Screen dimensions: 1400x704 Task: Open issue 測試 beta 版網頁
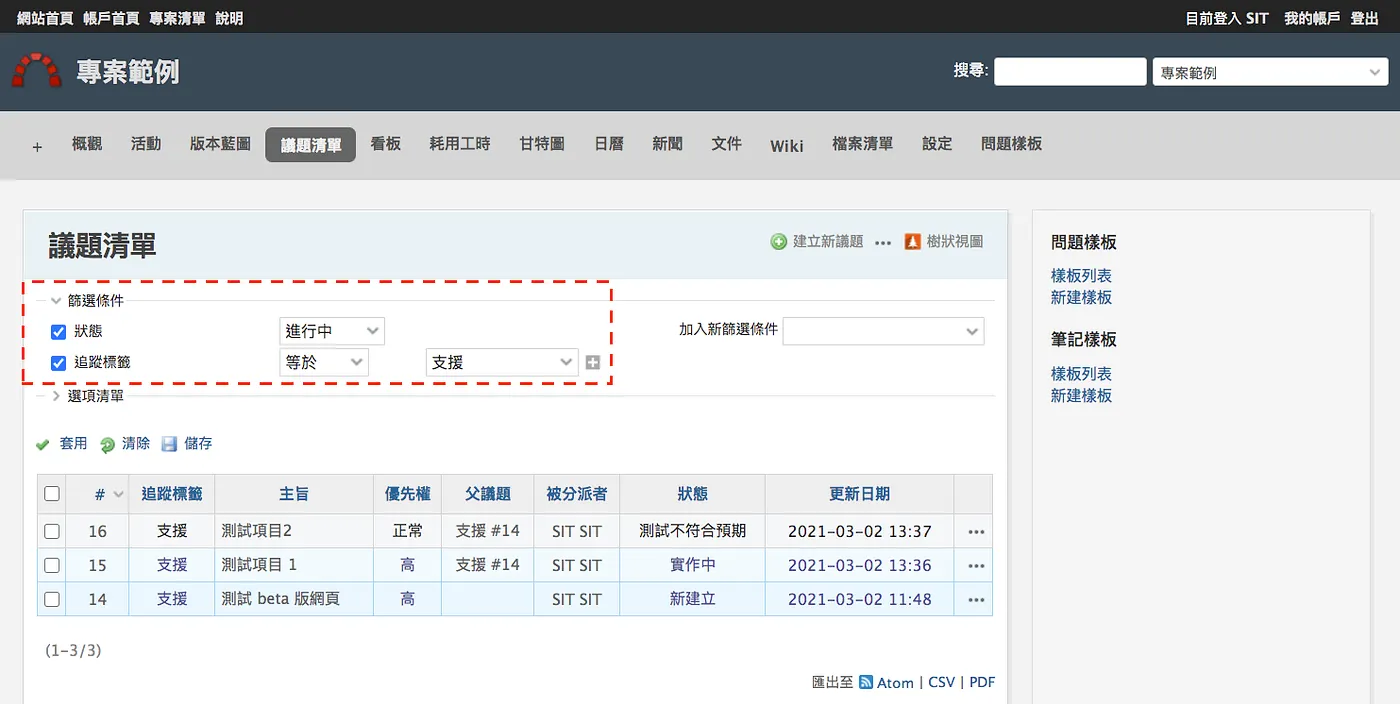click(x=281, y=599)
